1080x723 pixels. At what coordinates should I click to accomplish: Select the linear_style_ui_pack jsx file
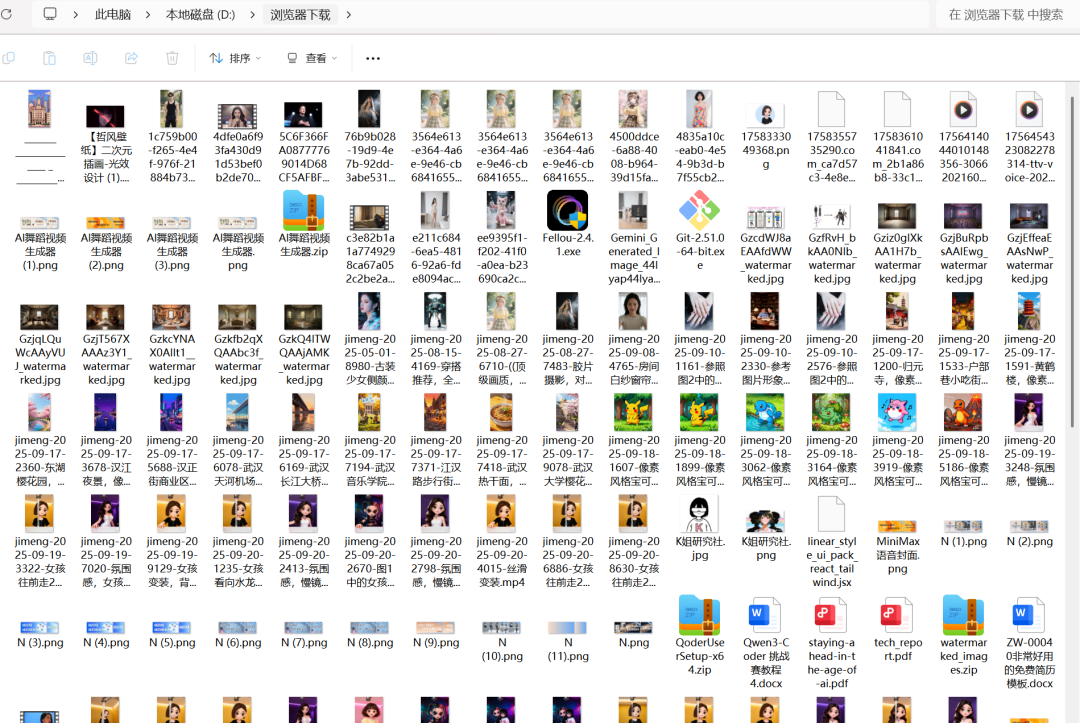pyautogui.click(x=831, y=514)
